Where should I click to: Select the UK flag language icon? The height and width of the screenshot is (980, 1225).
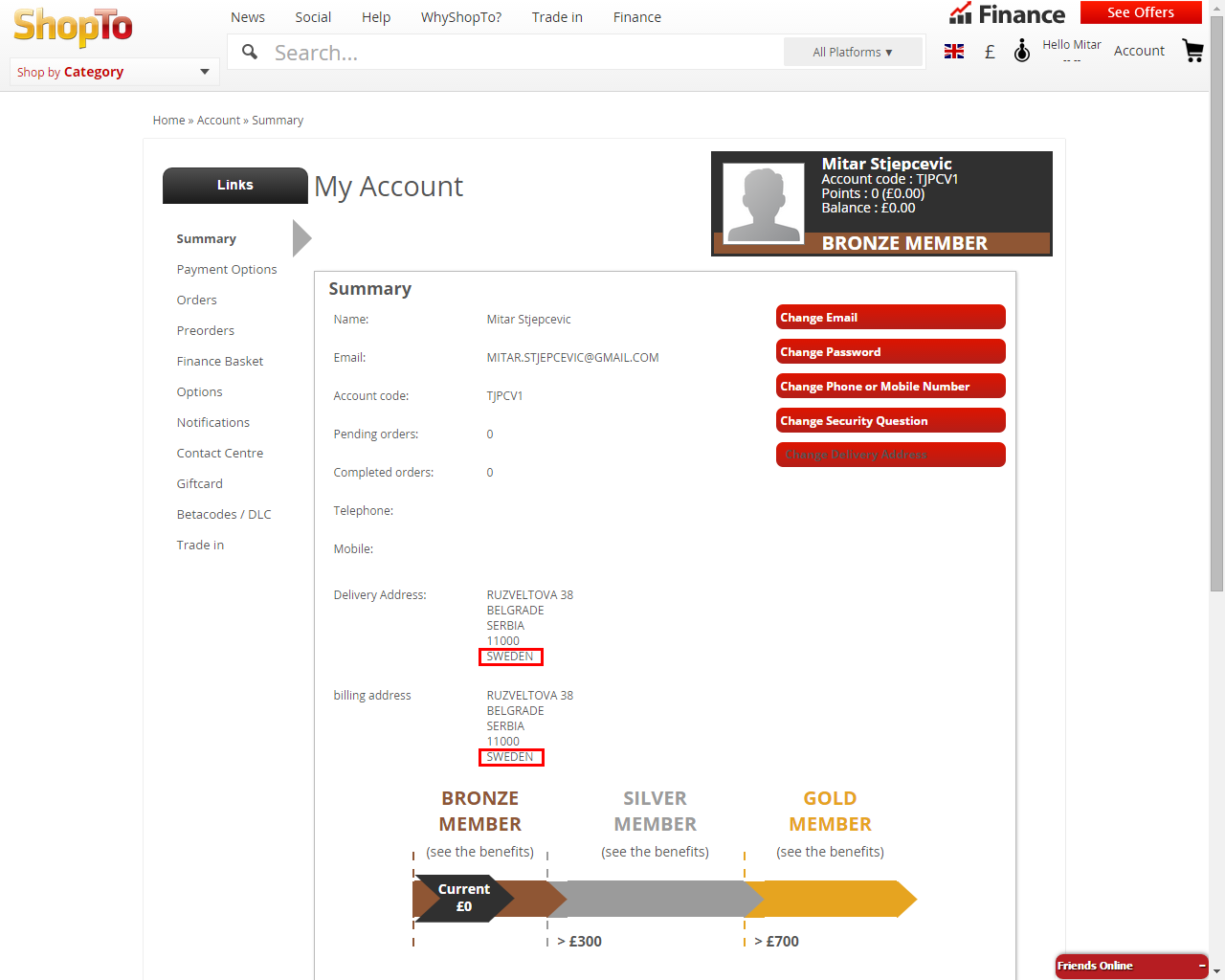tap(954, 52)
